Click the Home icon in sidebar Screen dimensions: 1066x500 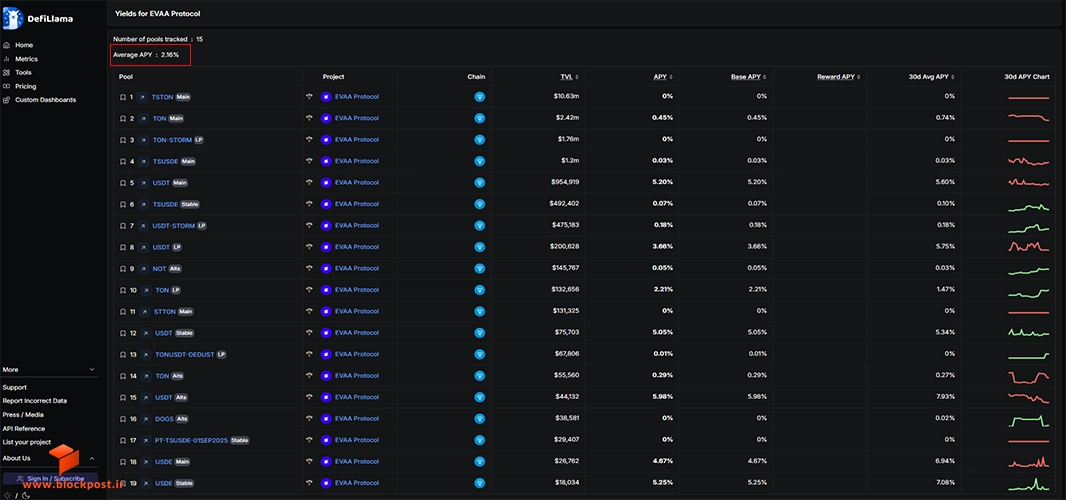(7, 45)
